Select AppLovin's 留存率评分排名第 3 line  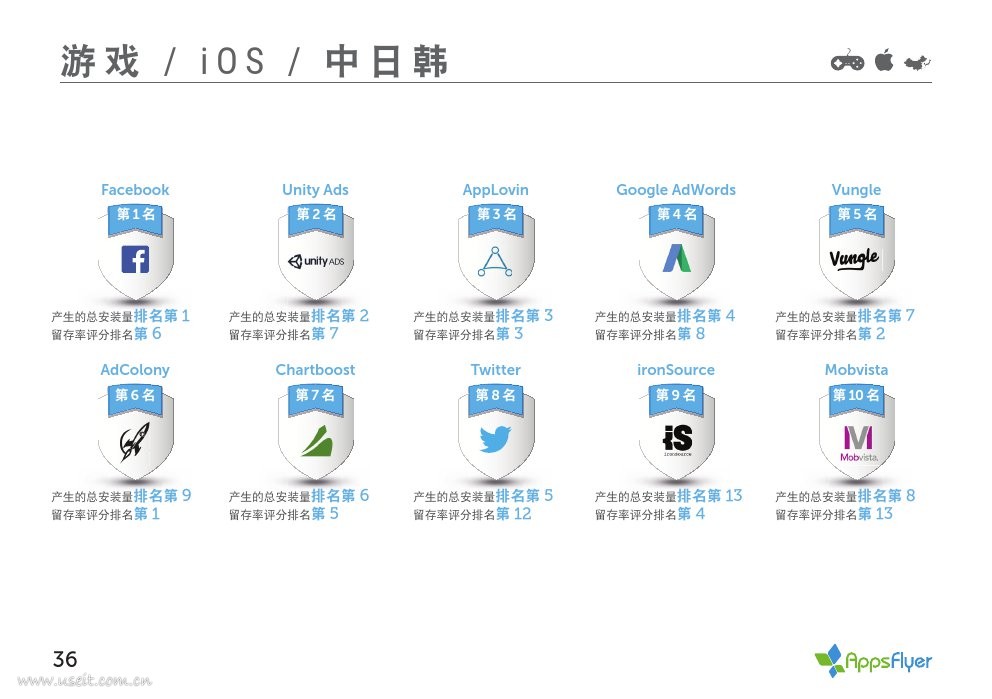[468, 334]
